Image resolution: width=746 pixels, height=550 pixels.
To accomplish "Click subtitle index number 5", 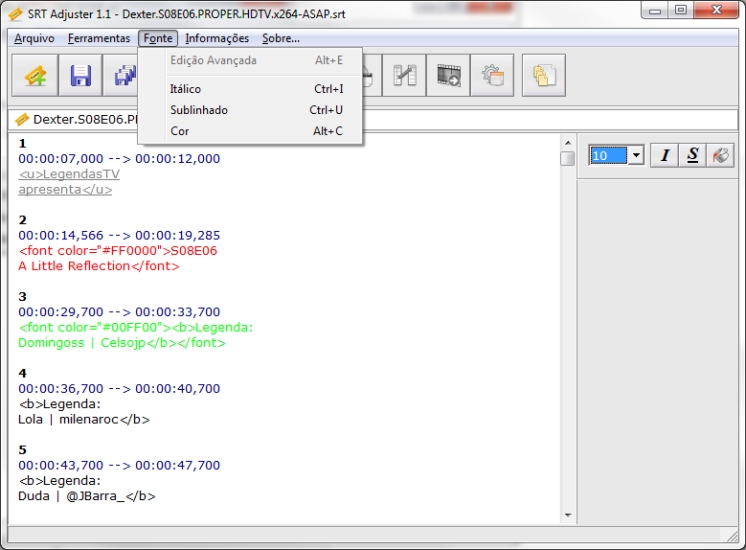I will [x=22, y=450].
